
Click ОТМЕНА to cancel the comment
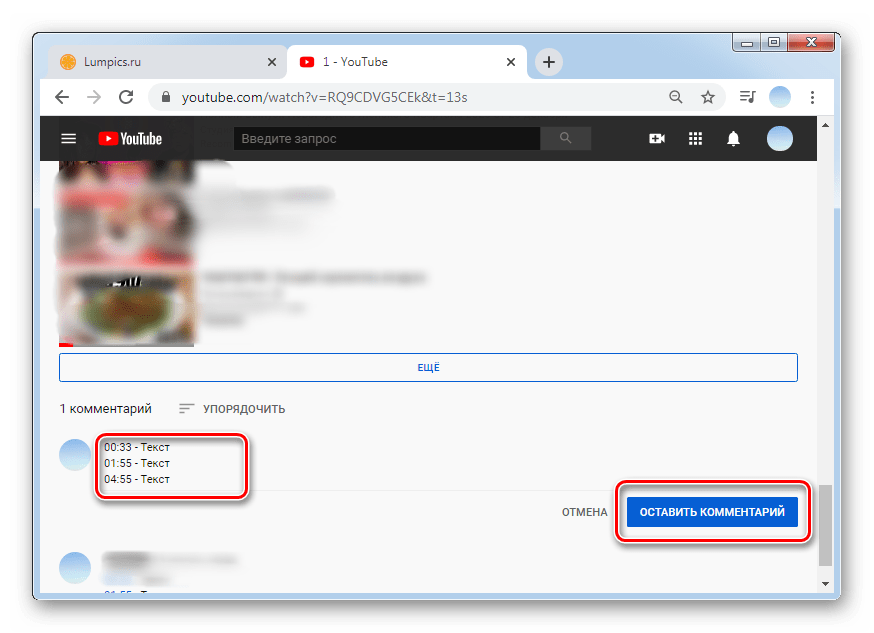(x=584, y=512)
